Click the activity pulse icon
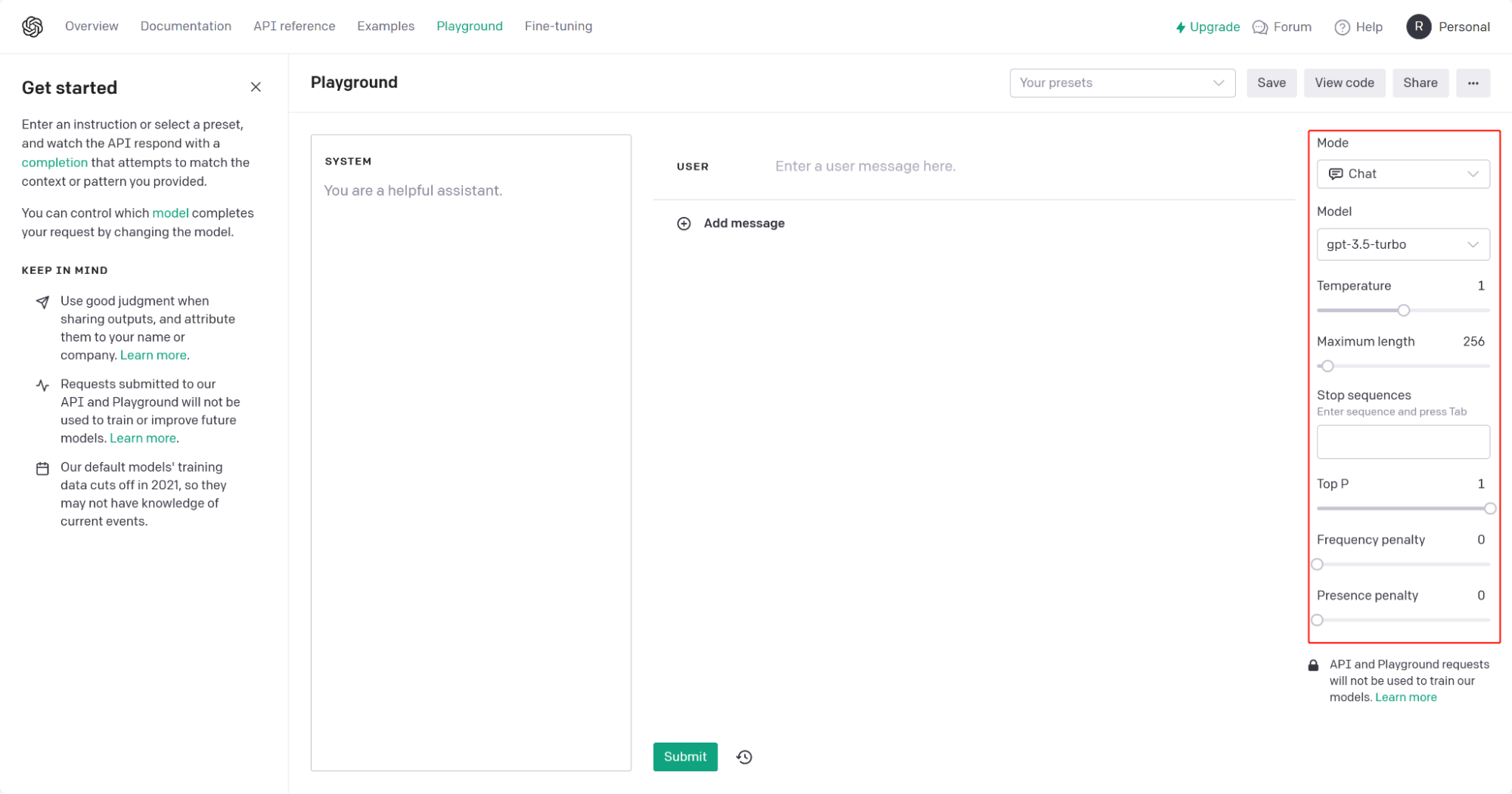The width and height of the screenshot is (1512, 794). 42,385
